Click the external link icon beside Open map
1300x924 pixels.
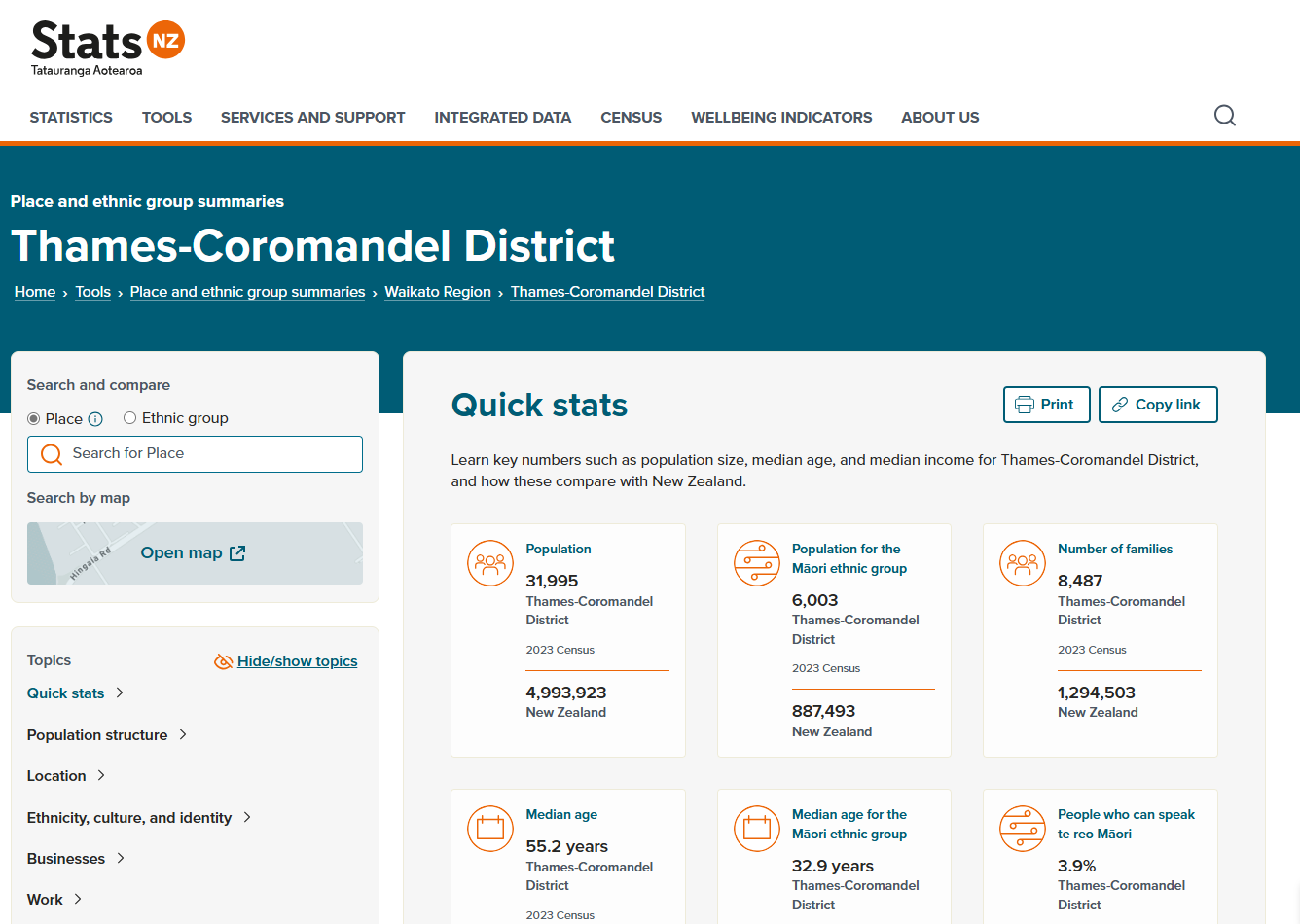[x=237, y=553]
